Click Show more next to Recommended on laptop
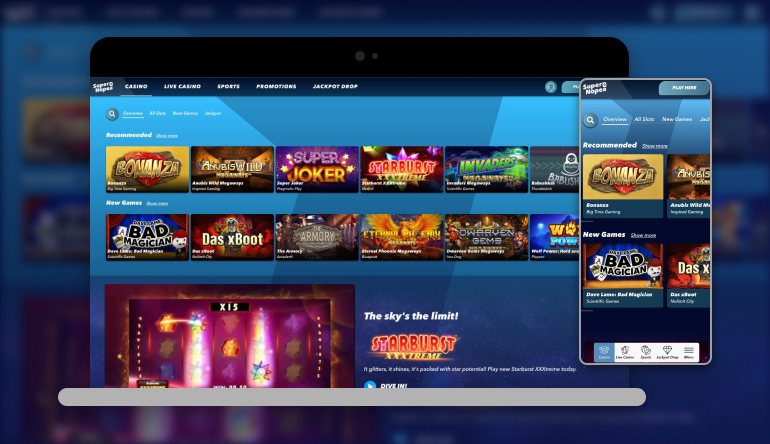The width and height of the screenshot is (770, 444). click(x=167, y=136)
